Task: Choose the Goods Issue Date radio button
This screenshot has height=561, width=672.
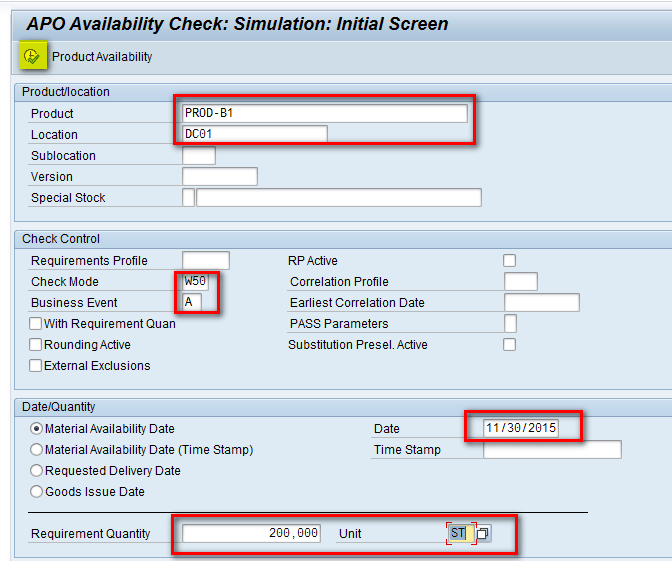Action: pos(37,491)
